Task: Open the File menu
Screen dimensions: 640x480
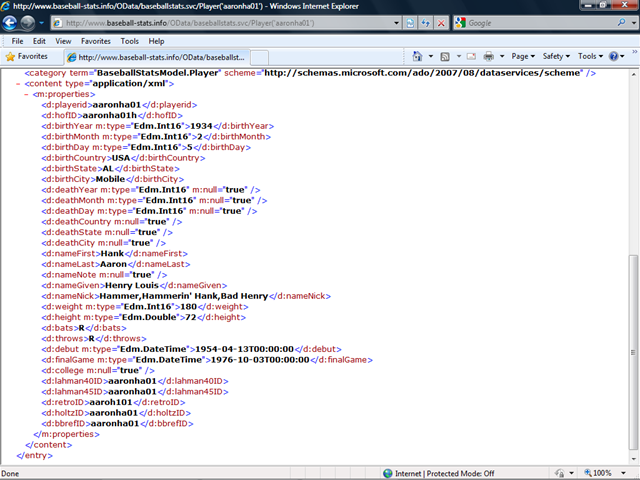Action: coord(17,41)
